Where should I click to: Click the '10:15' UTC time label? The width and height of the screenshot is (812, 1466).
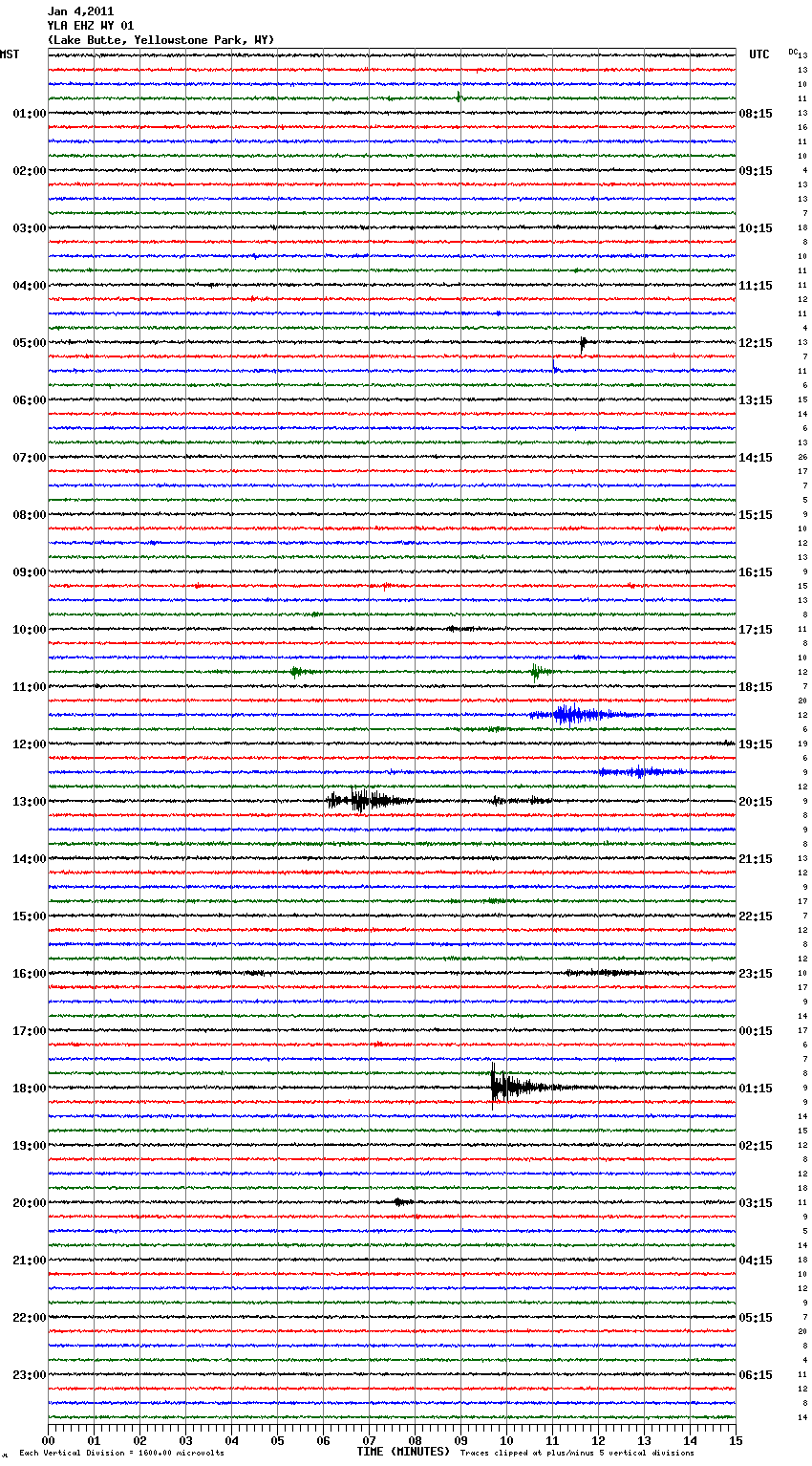tap(756, 228)
